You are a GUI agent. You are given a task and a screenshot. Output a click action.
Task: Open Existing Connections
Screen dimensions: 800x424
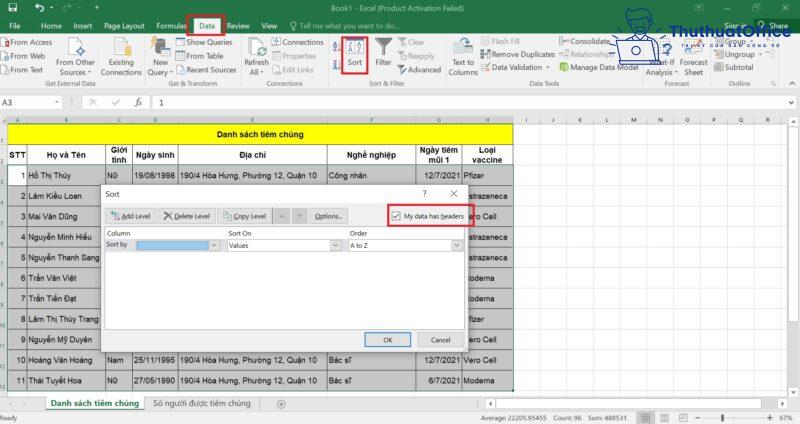(121, 56)
